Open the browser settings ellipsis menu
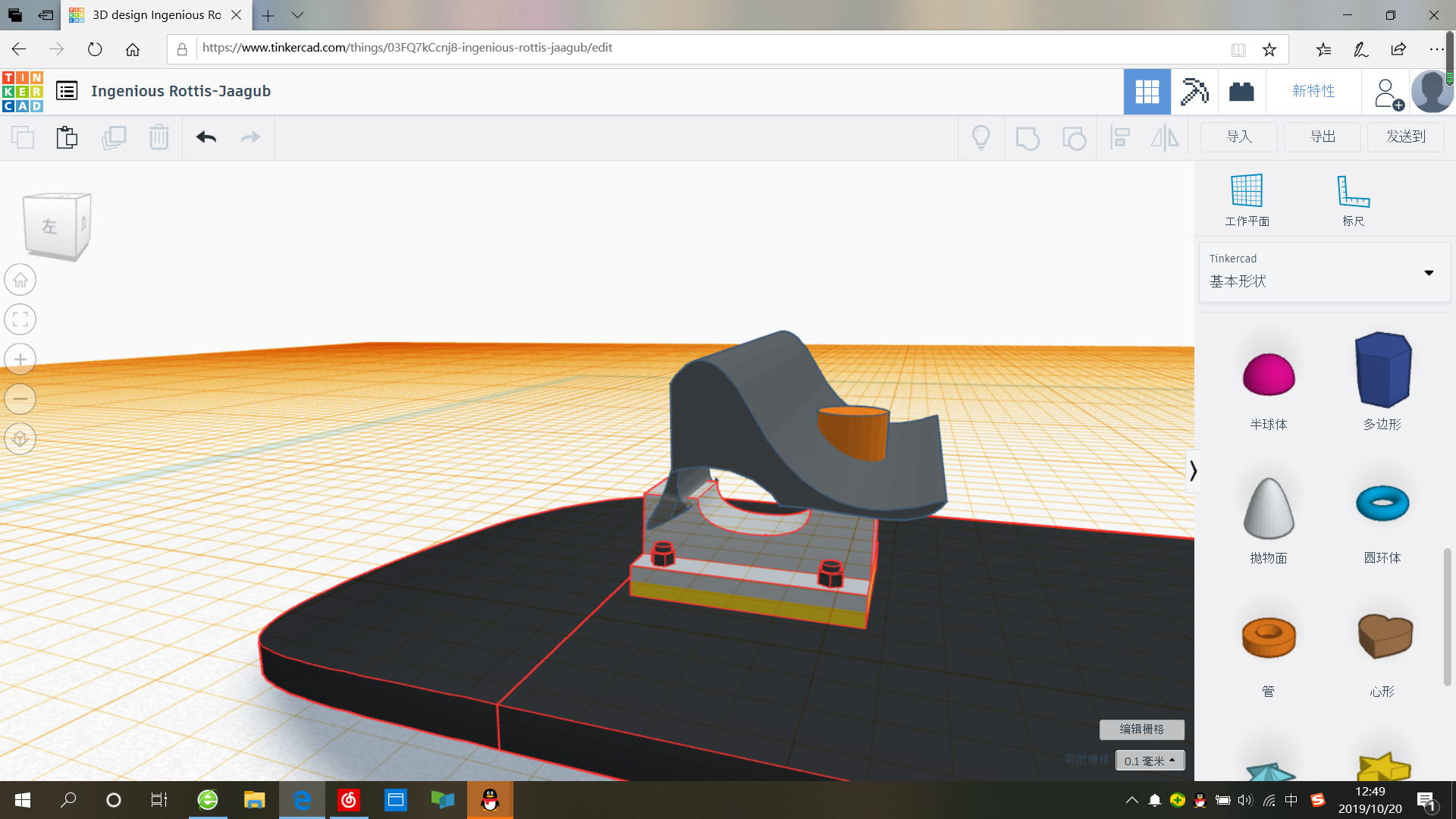 pyautogui.click(x=1436, y=49)
